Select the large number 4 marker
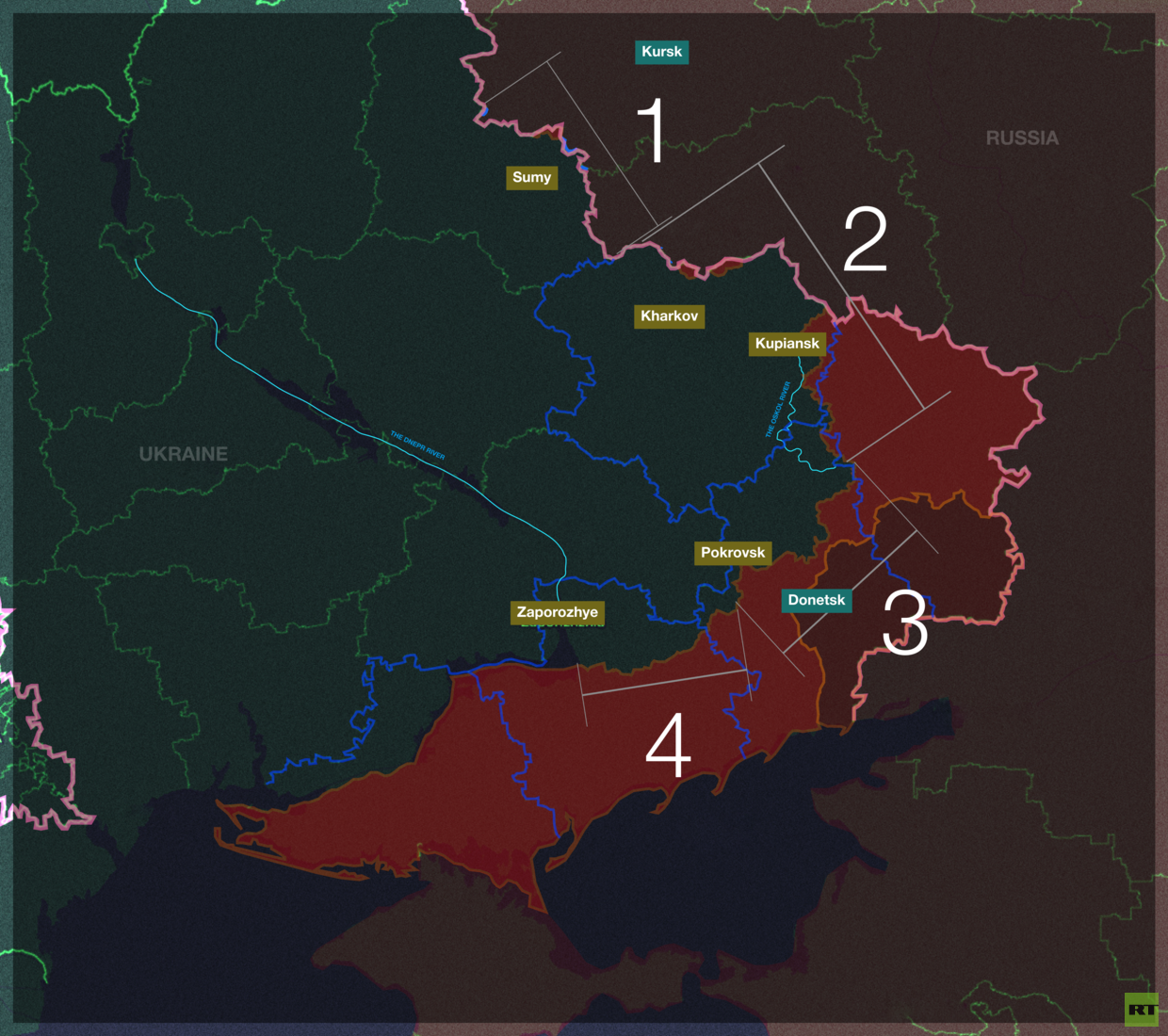The image size is (1168, 1036). click(668, 746)
